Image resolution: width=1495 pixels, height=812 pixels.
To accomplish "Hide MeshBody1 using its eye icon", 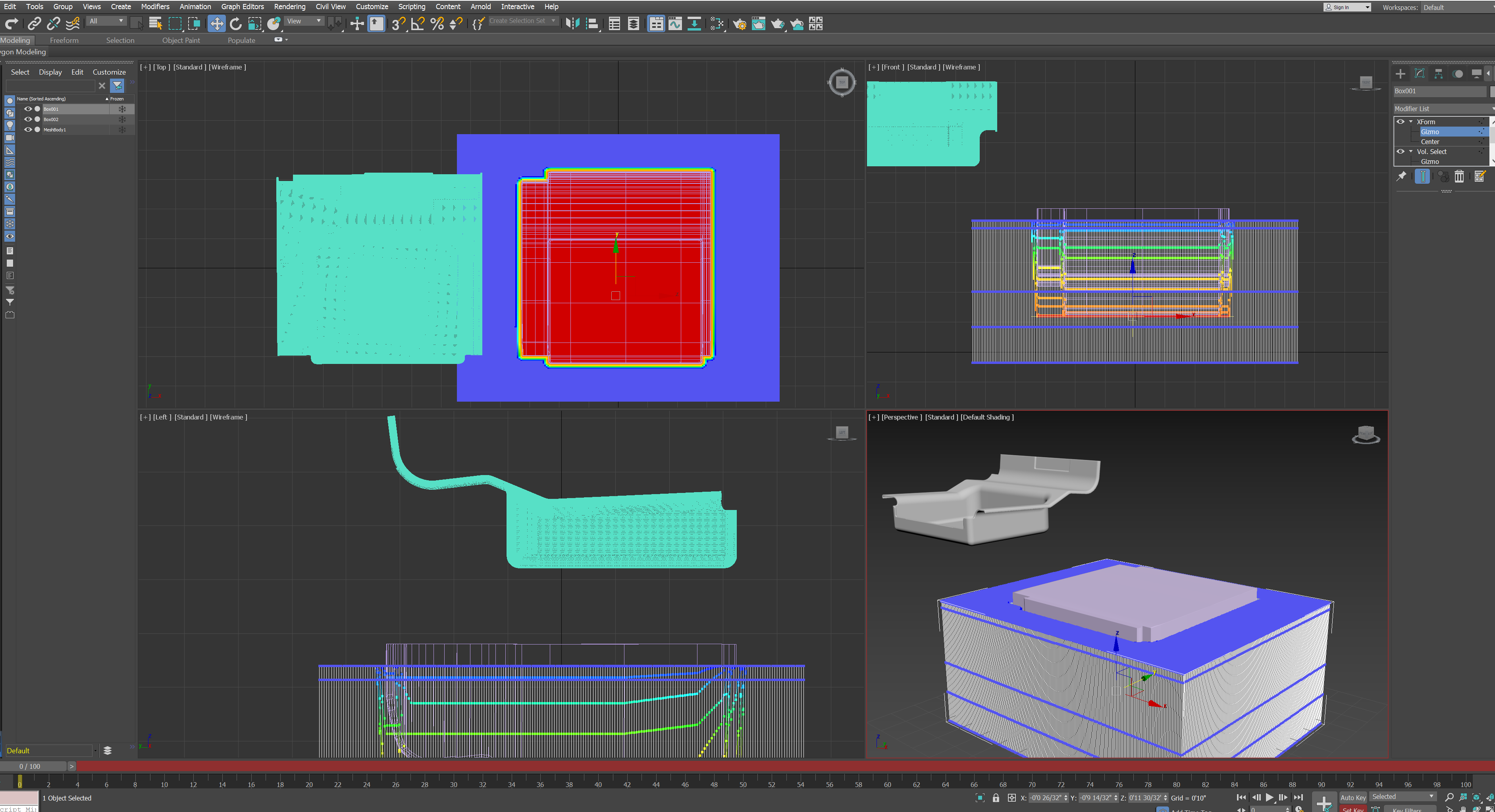I will (27, 129).
